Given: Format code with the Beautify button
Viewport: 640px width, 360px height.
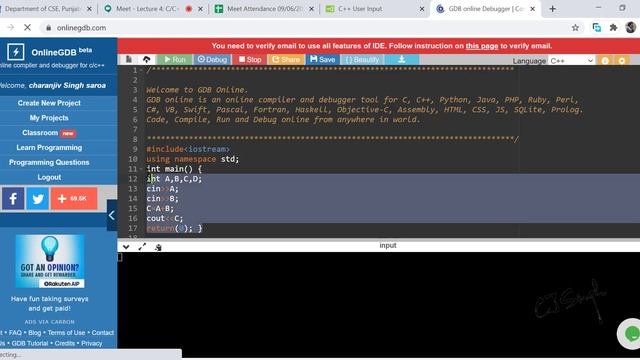Looking at the screenshot, I should click(x=362, y=60).
